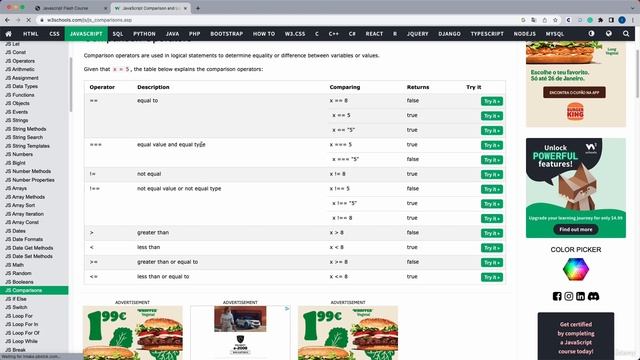Open the Chrome three-dot menu
The height and width of the screenshot is (360, 640).
(x=633, y=20)
